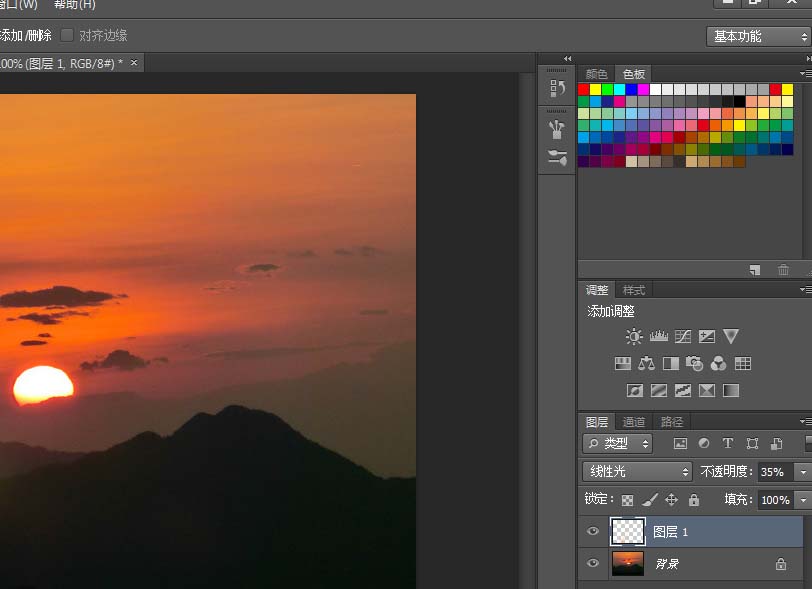Select the Brightness/Contrast adjustment icon
Screen dimensions: 812x589
(633, 337)
